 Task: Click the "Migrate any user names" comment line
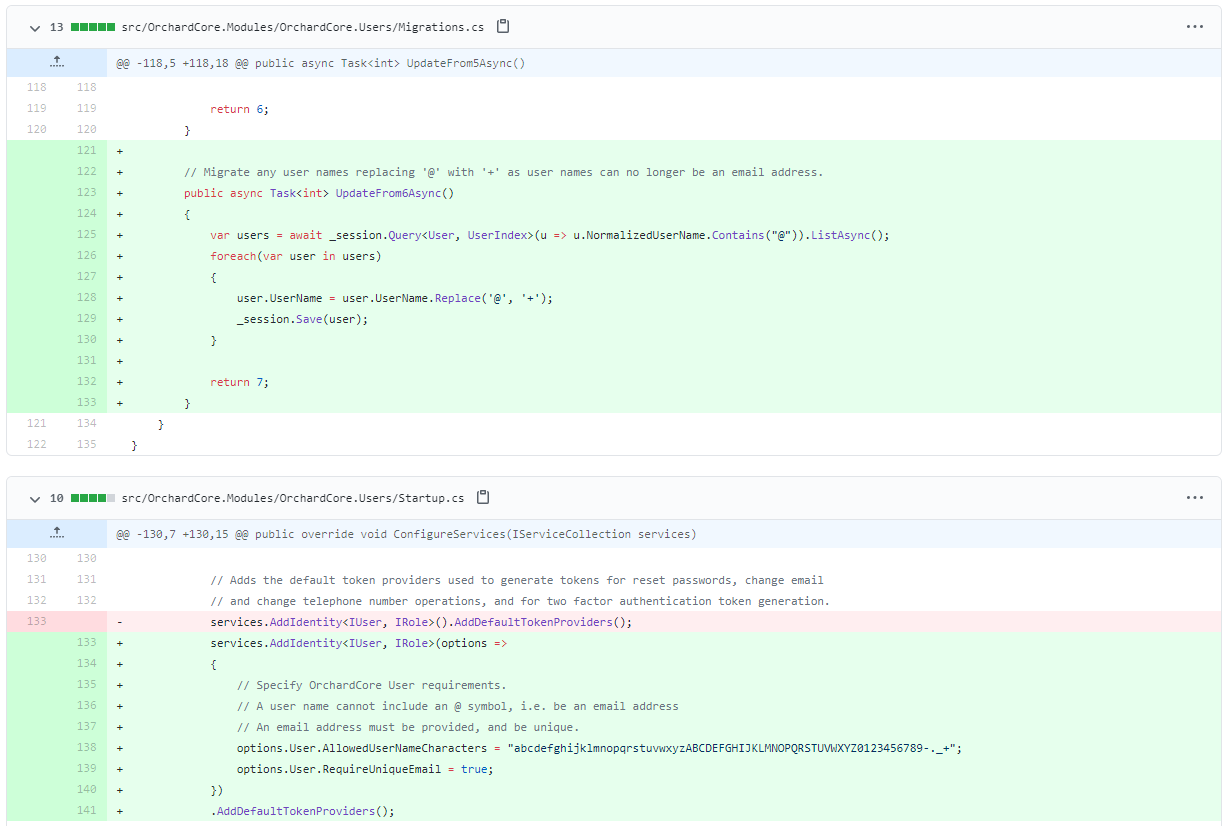[x=504, y=172]
